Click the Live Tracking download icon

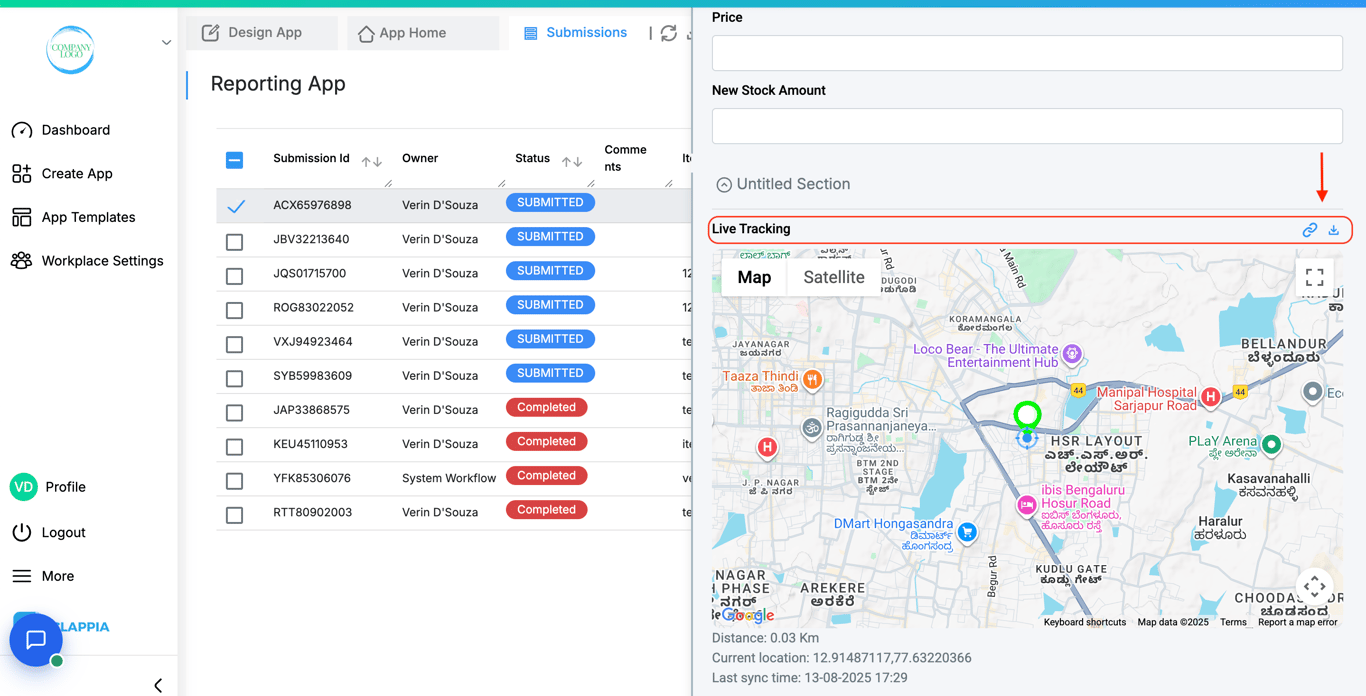[1333, 230]
